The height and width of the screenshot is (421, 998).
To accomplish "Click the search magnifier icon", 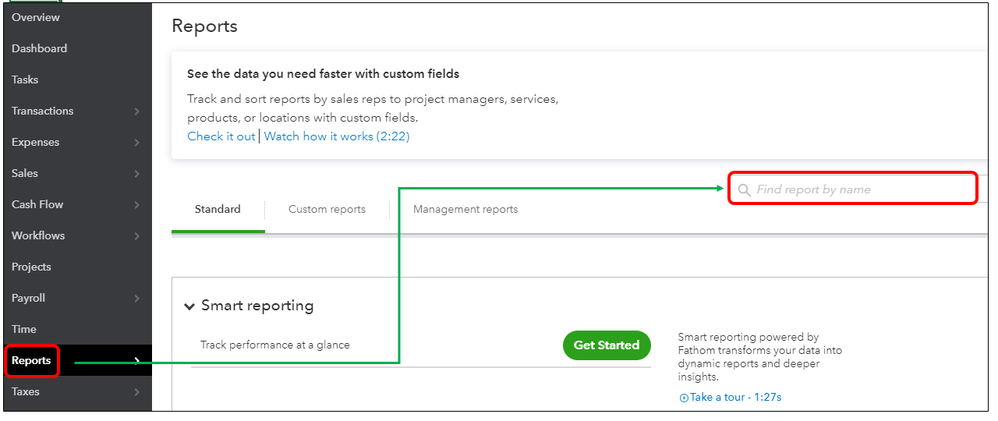I will 744,190.
